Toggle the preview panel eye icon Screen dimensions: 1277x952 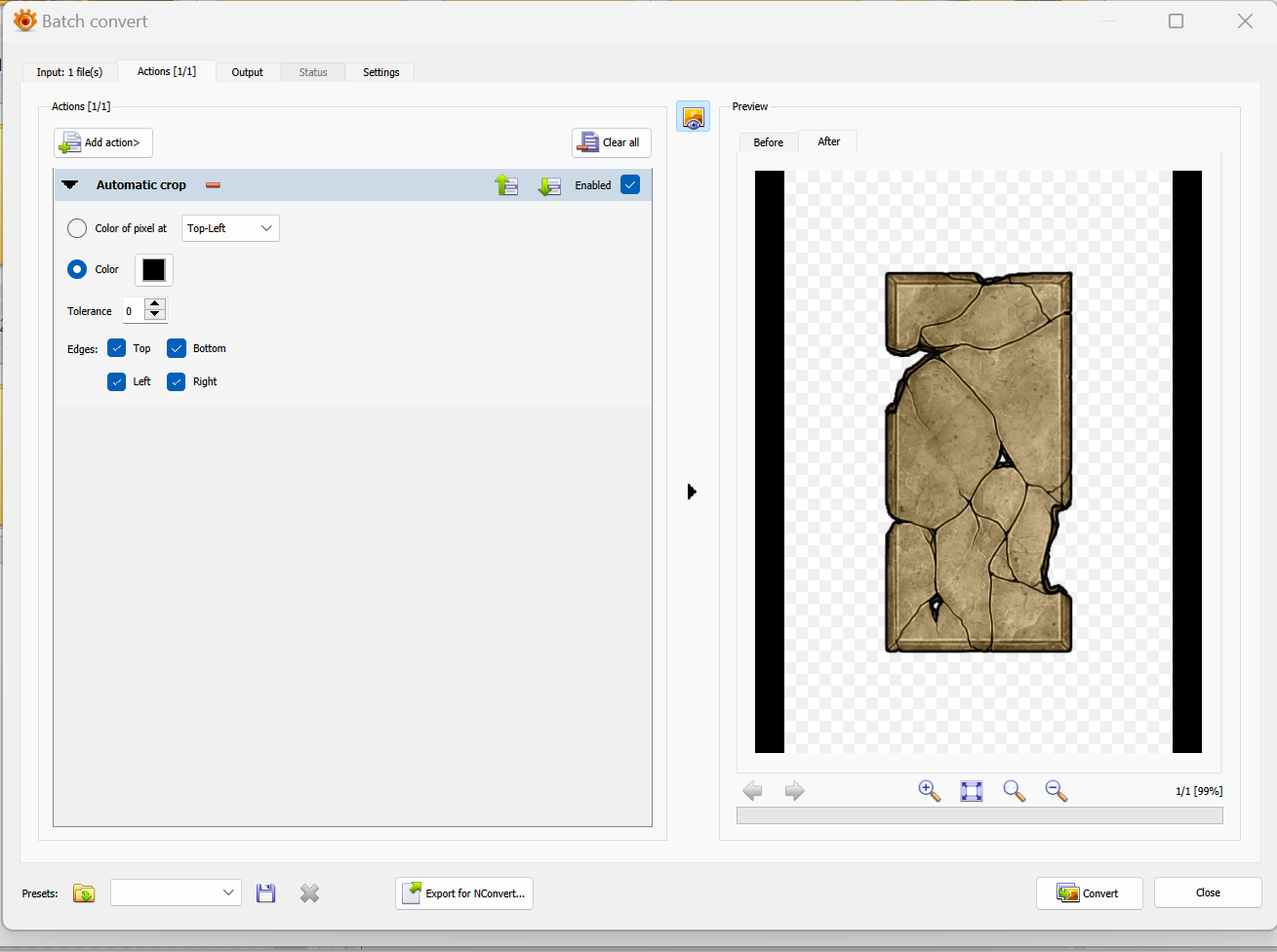(x=693, y=117)
